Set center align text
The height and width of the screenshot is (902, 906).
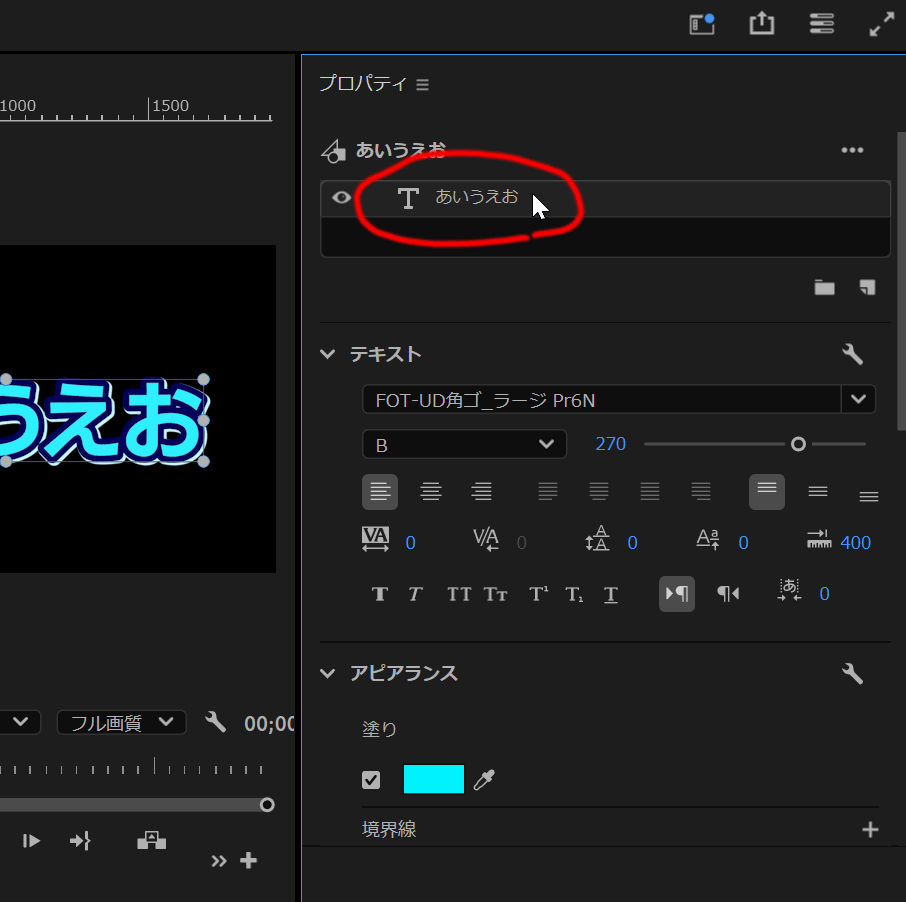(430, 492)
